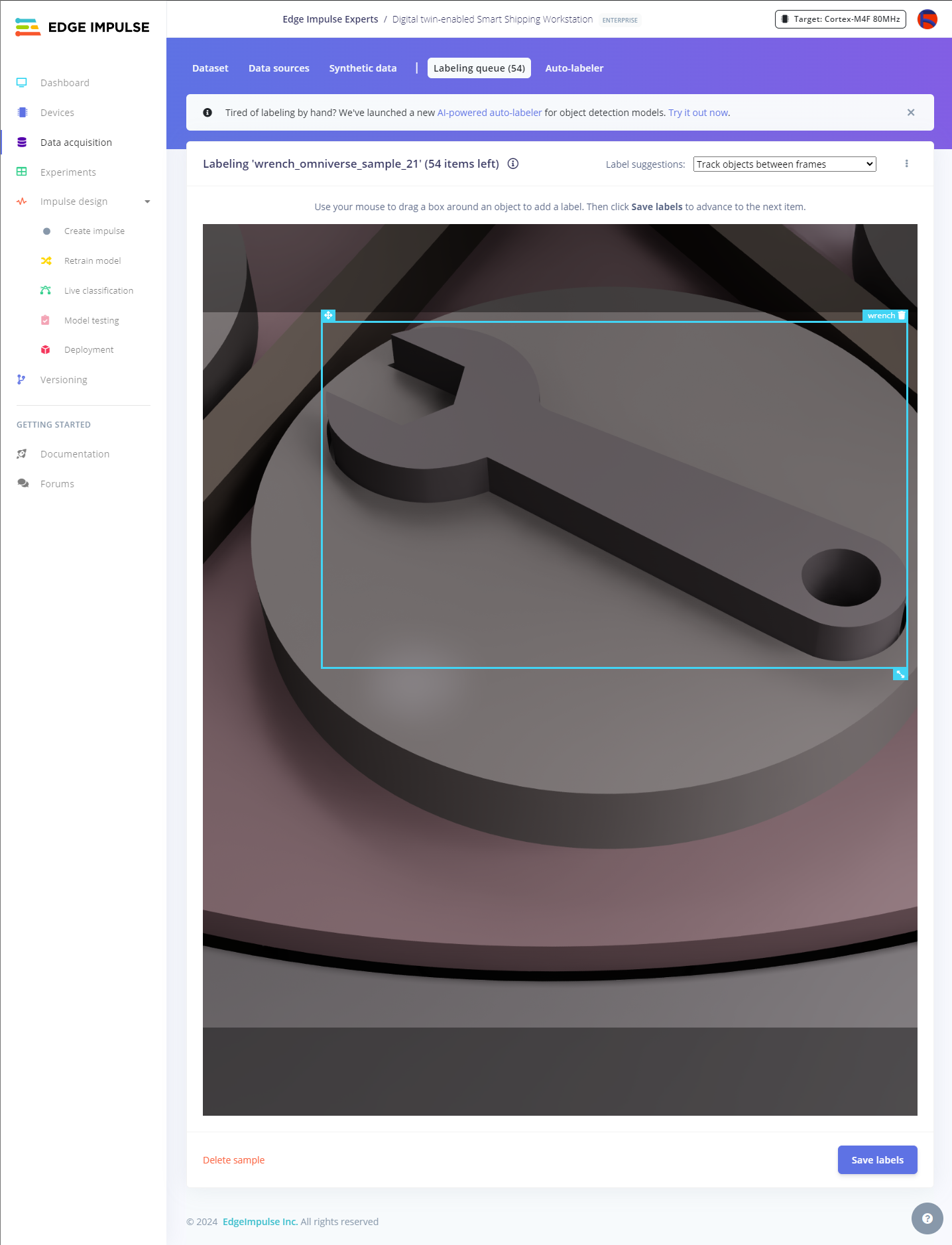The width and height of the screenshot is (952, 1245).
Task: Delete the wrench label with trash icon
Action: (x=902, y=316)
